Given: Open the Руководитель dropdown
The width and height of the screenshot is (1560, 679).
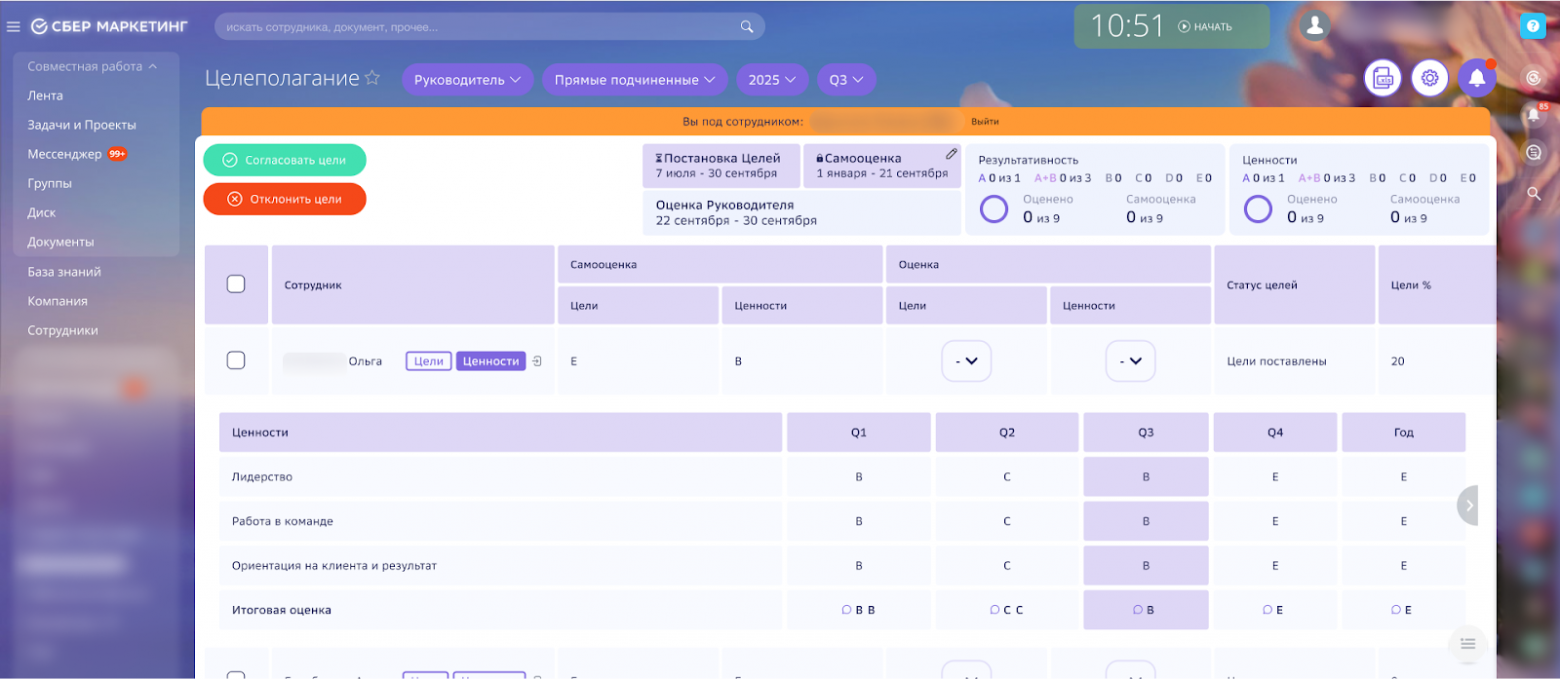Looking at the screenshot, I should [467, 80].
